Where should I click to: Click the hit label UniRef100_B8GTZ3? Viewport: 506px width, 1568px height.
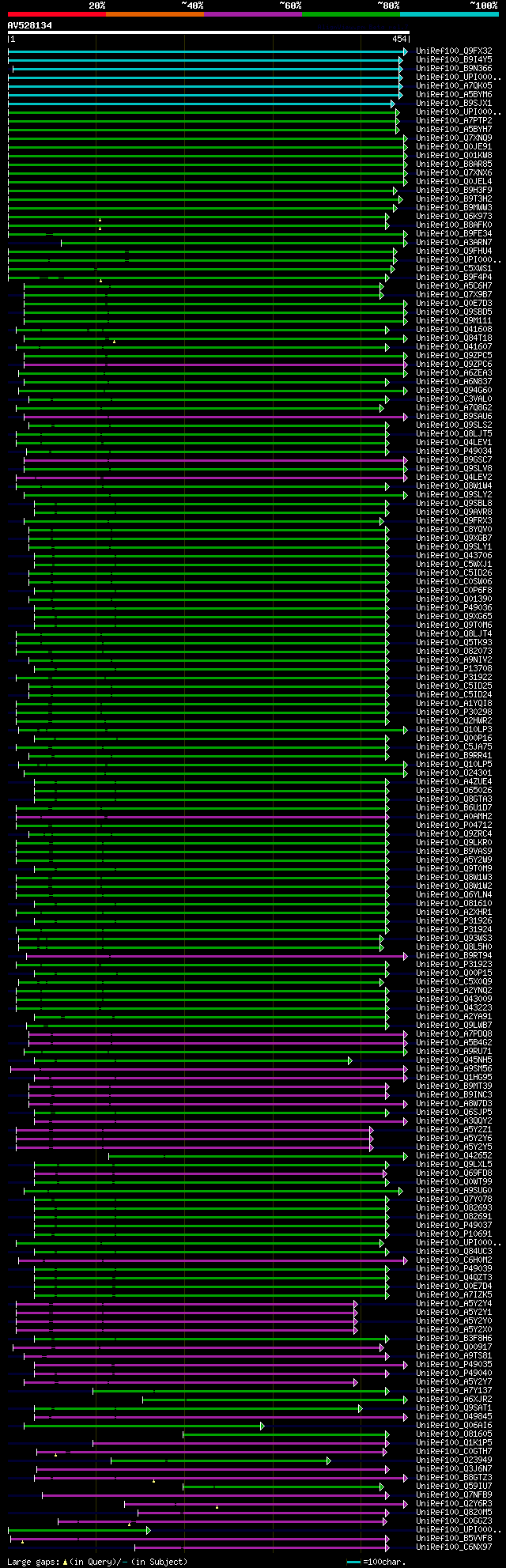click(x=454, y=1477)
